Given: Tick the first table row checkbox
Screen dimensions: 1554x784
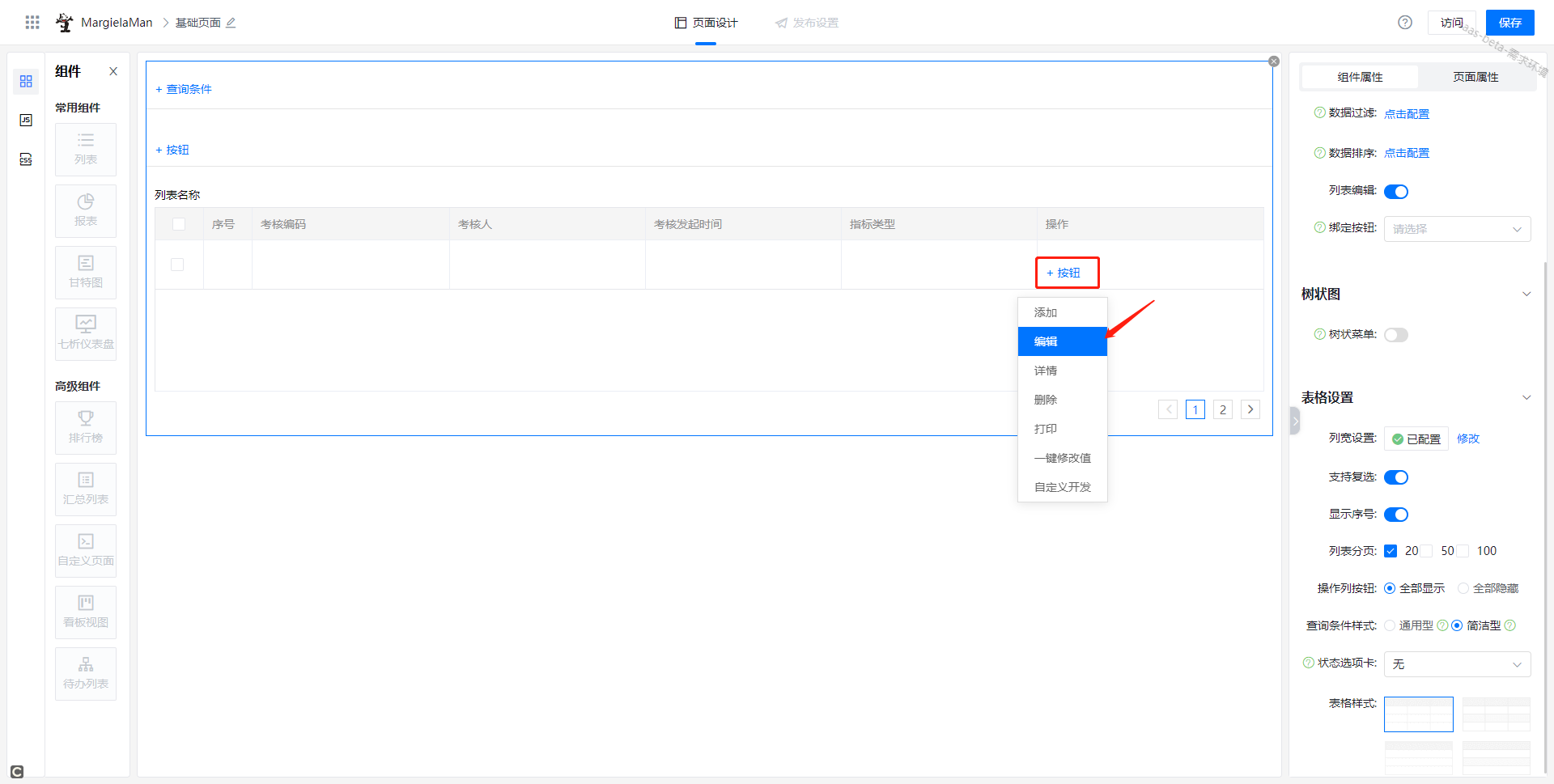Looking at the screenshot, I should click(177, 265).
